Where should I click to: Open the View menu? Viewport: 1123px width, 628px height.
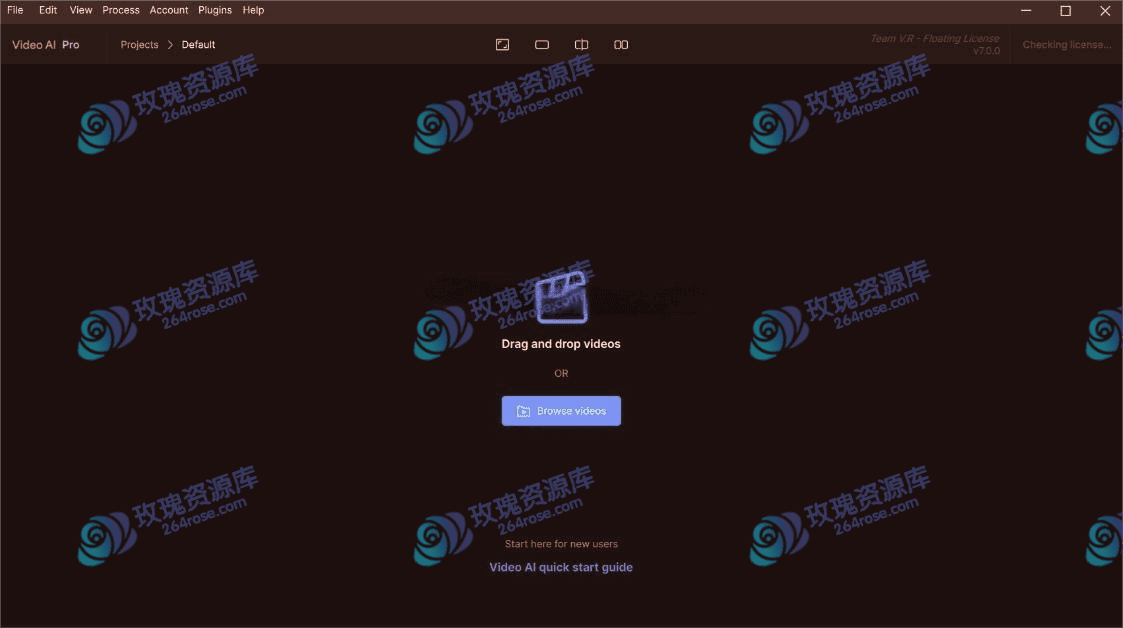click(x=81, y=10)
